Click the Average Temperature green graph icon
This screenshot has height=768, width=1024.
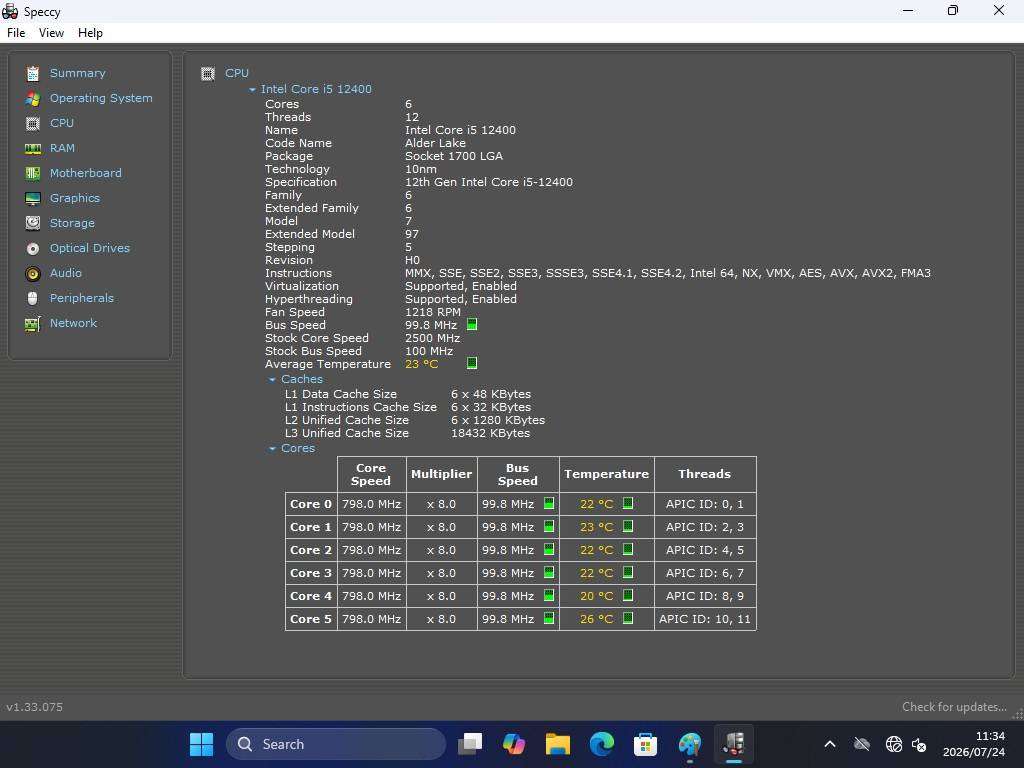(x=472, y=363)
